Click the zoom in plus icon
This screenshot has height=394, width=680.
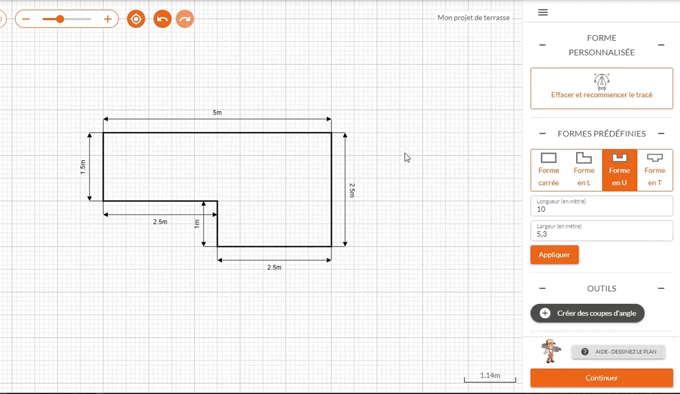pos(108,19)
